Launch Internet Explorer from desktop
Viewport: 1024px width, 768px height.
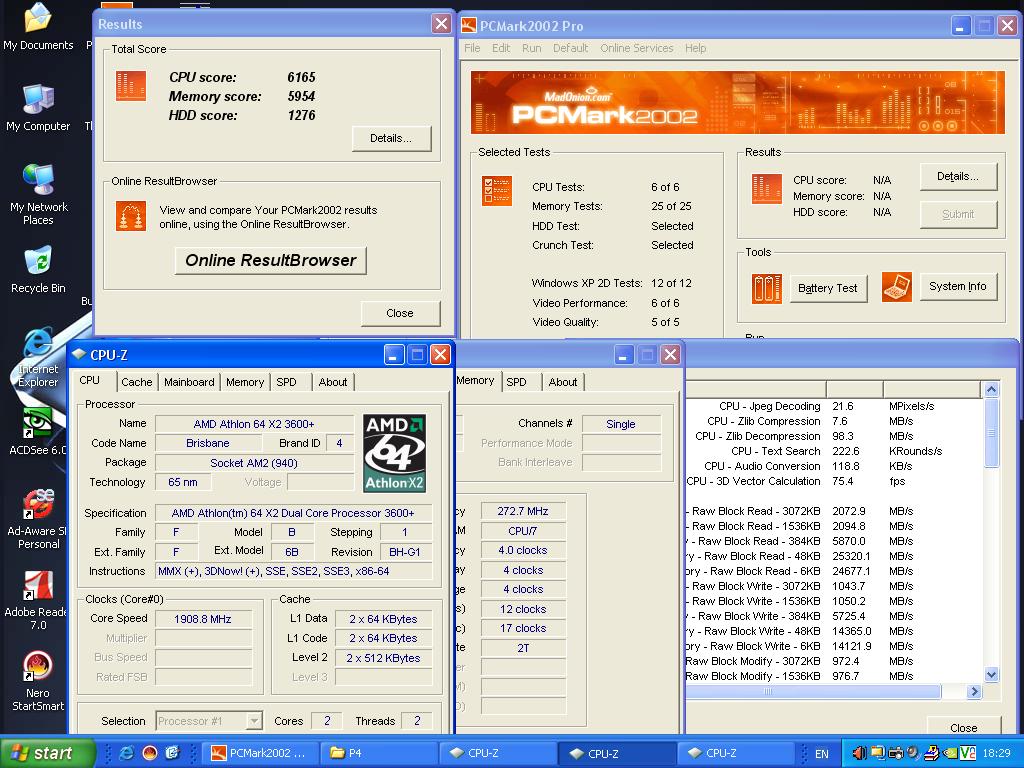[x=38, y=358]
